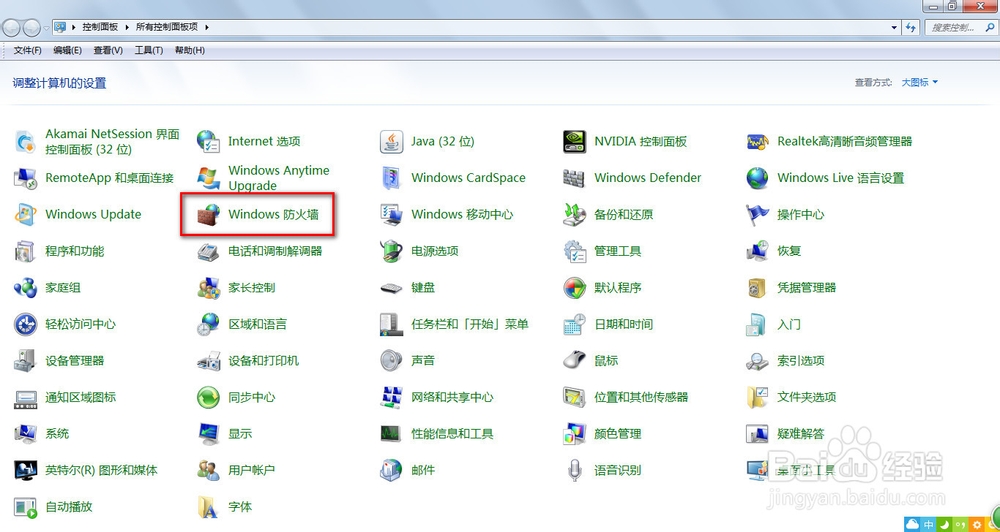Refresh the control panel address bar

[911, 27]
